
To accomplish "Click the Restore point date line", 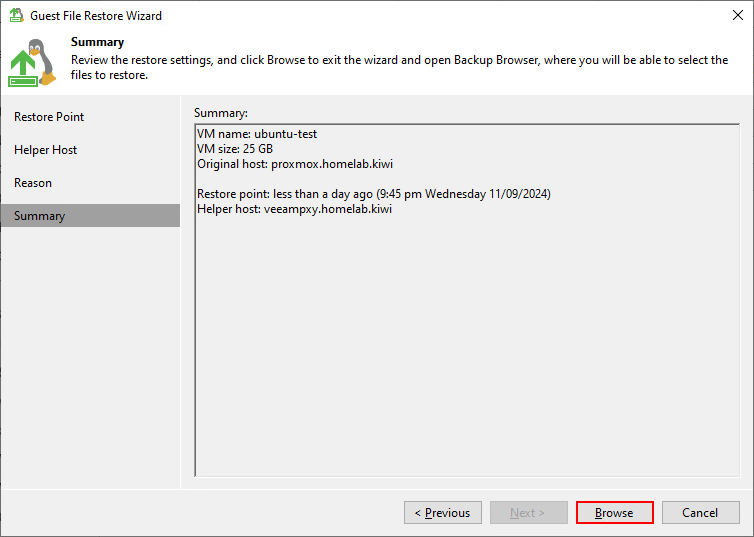I will click(374, 194).
